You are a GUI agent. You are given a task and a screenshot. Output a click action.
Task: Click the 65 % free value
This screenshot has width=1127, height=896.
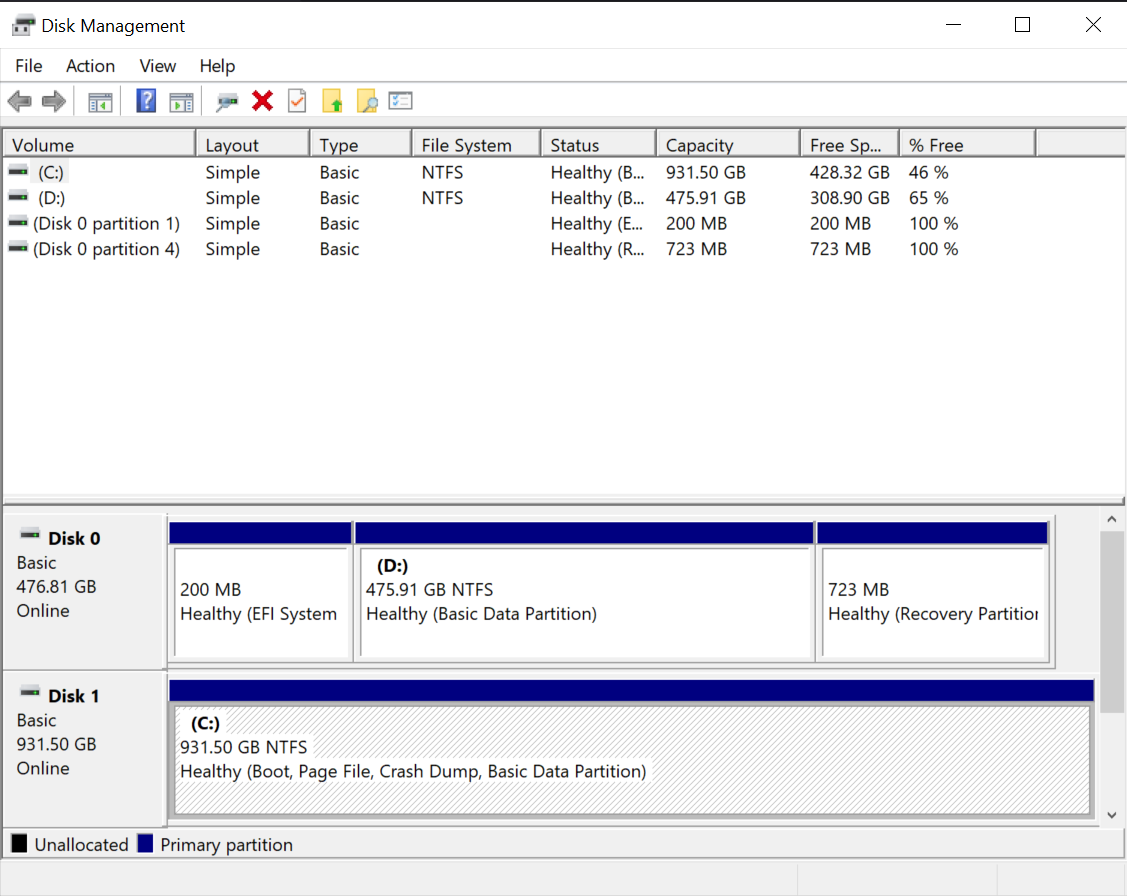tap(929, 198)
